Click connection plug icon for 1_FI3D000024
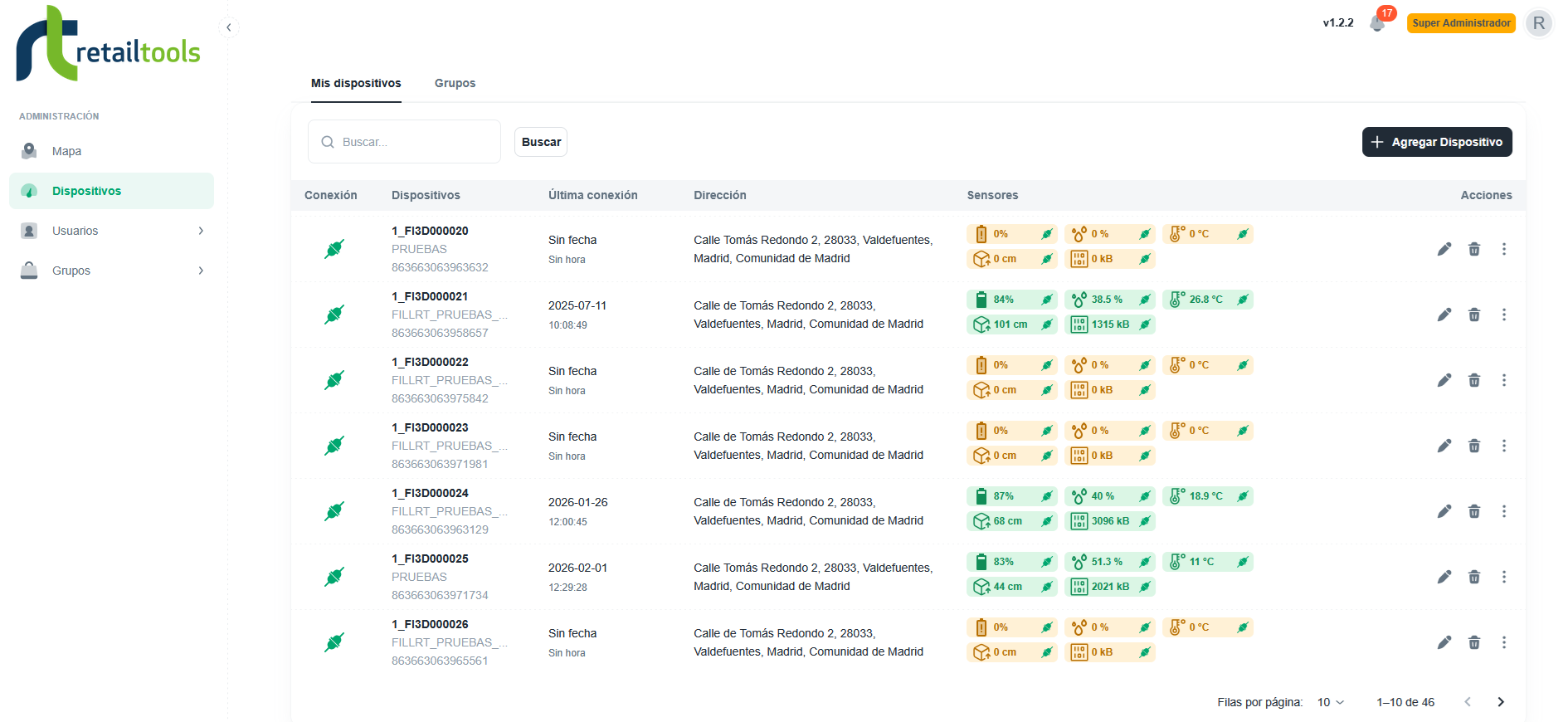Viewport: 1568px width, 722px height. (x=334, y=511)
